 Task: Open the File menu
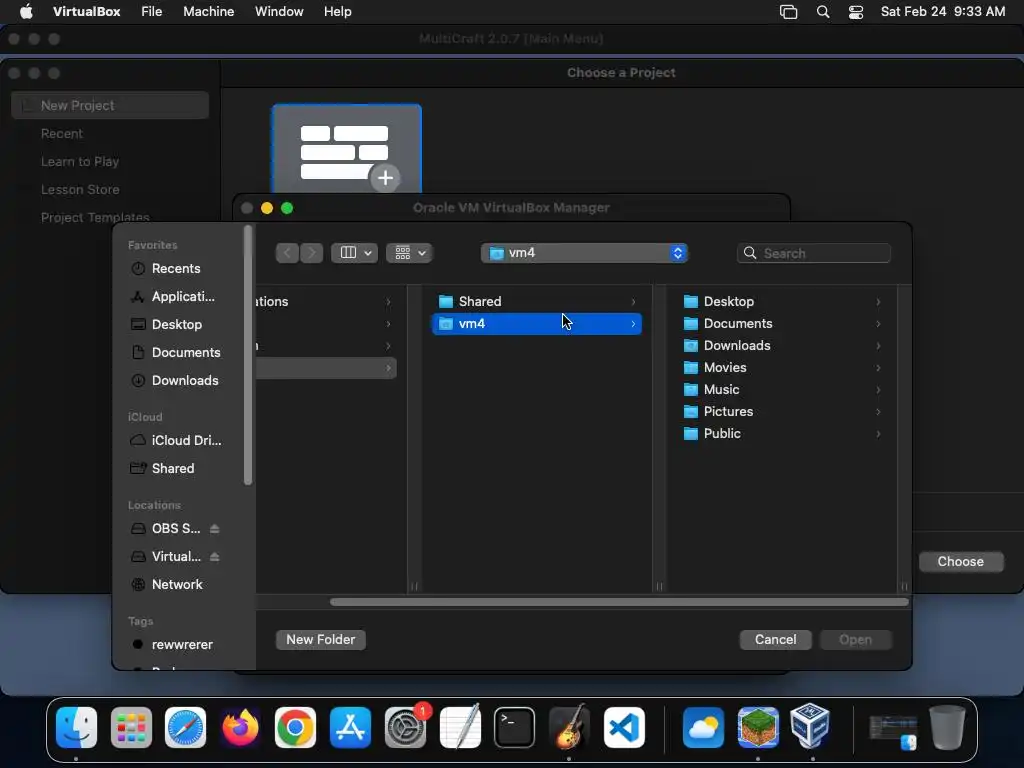[x=152, y=12]
